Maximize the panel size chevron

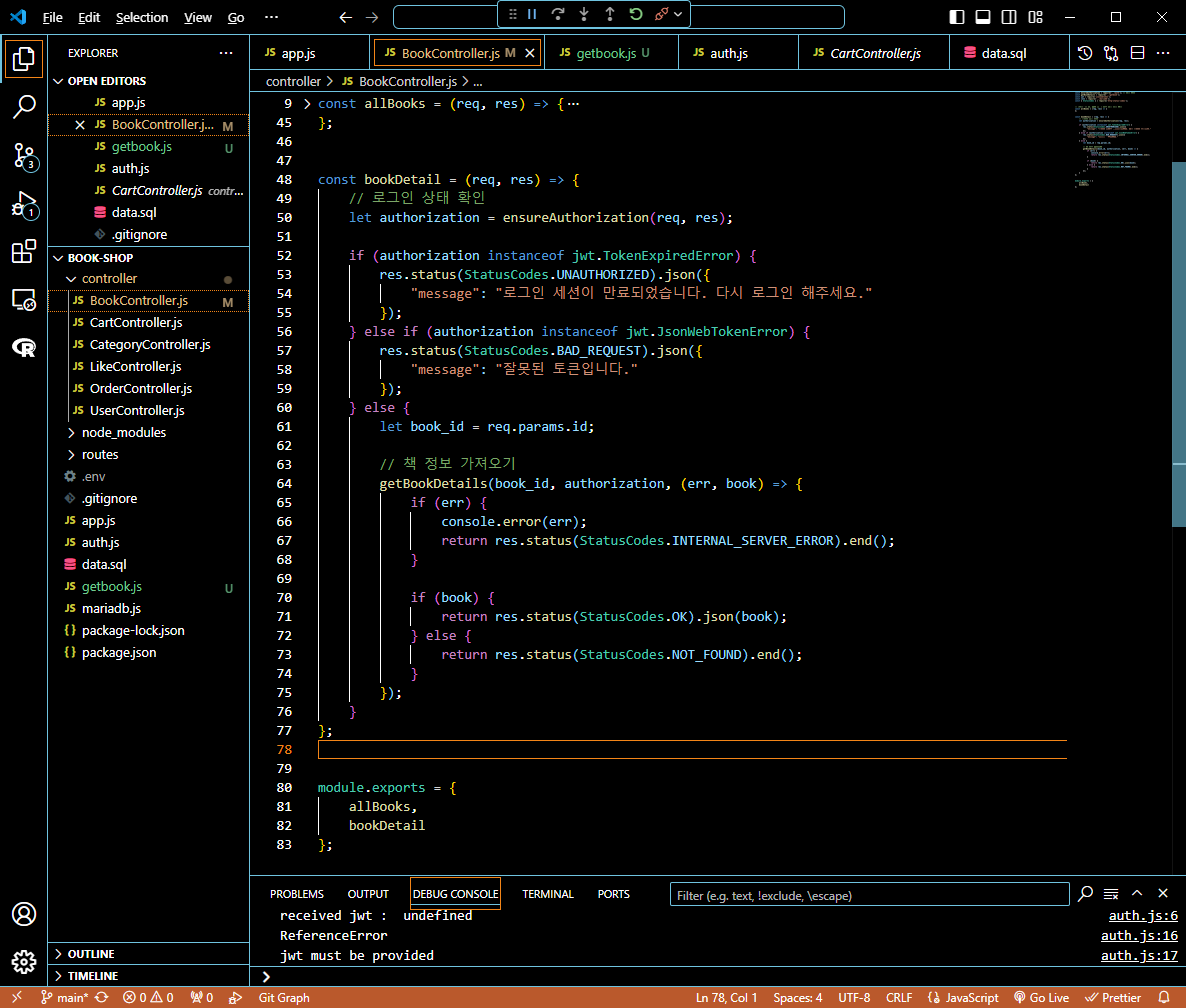[x=1137, y=894]
